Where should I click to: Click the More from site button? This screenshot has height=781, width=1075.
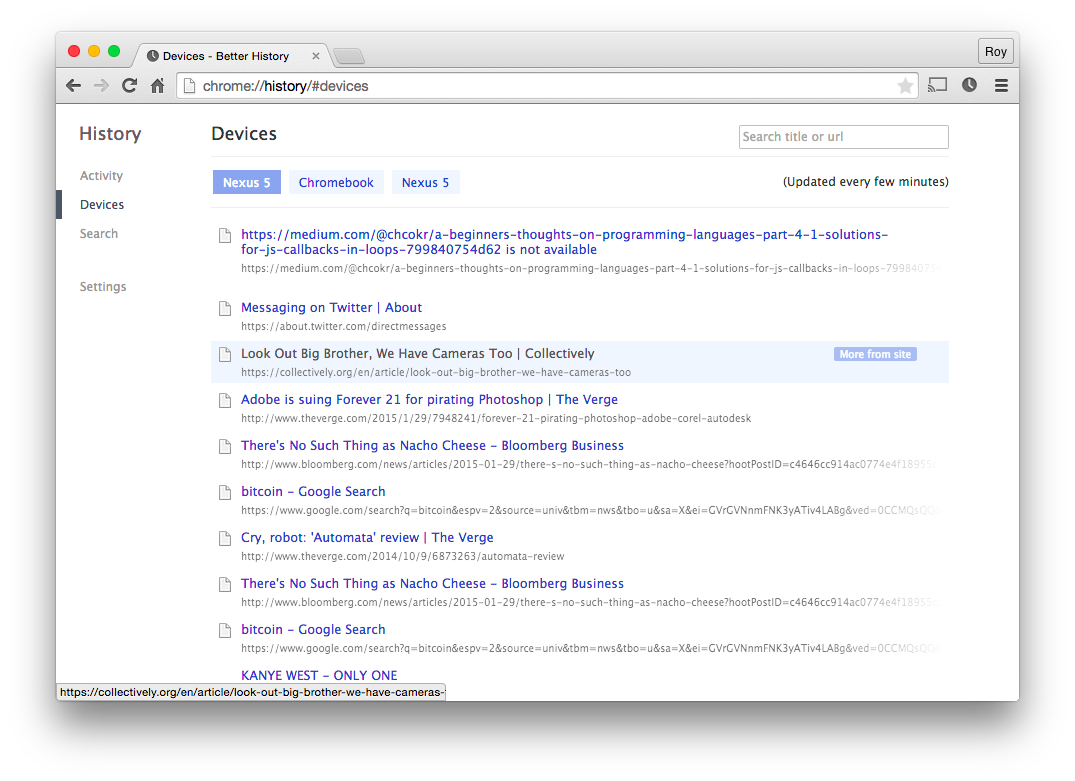click(875, 355)
